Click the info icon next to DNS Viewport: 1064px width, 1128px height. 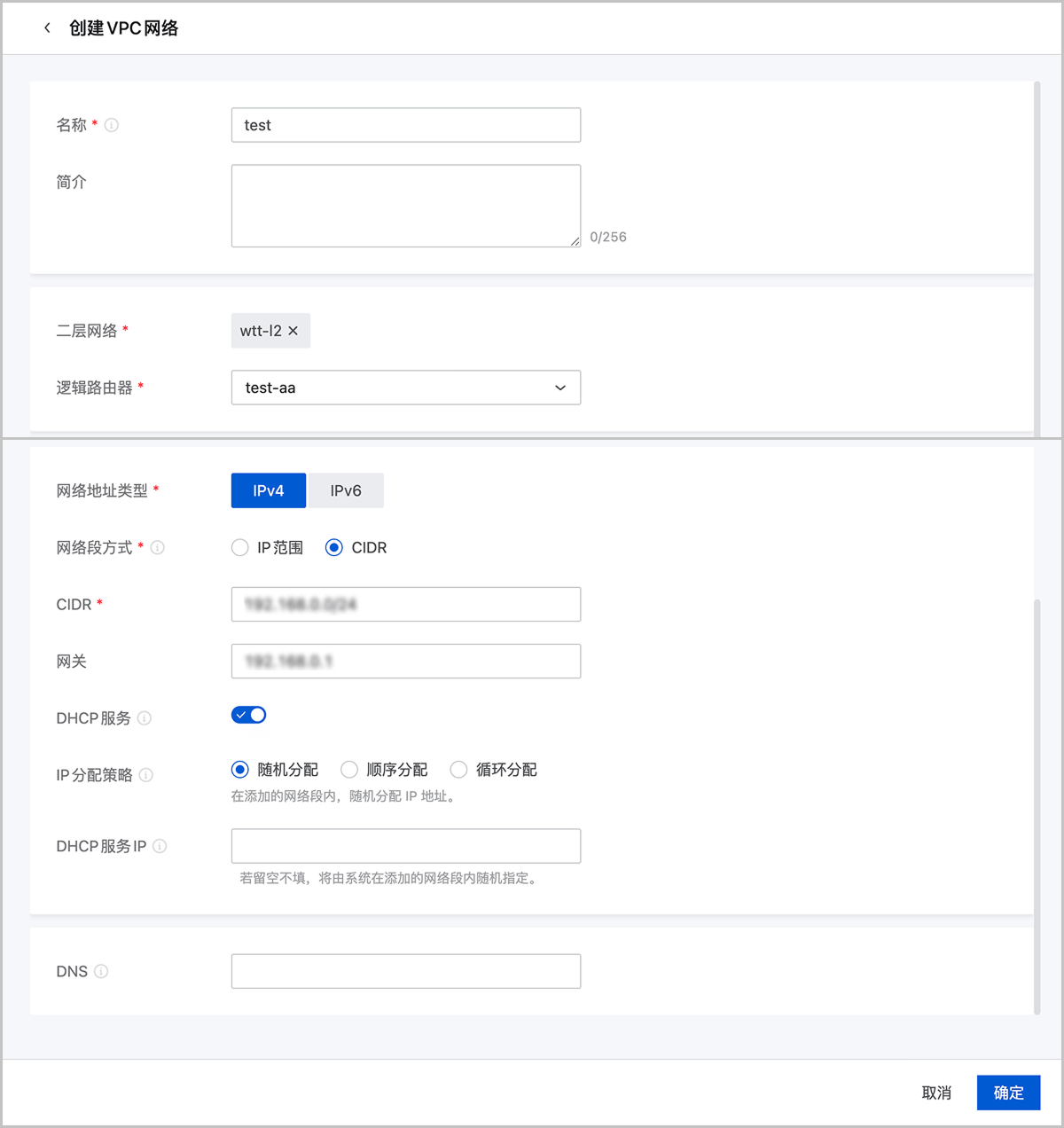point(101,972)
